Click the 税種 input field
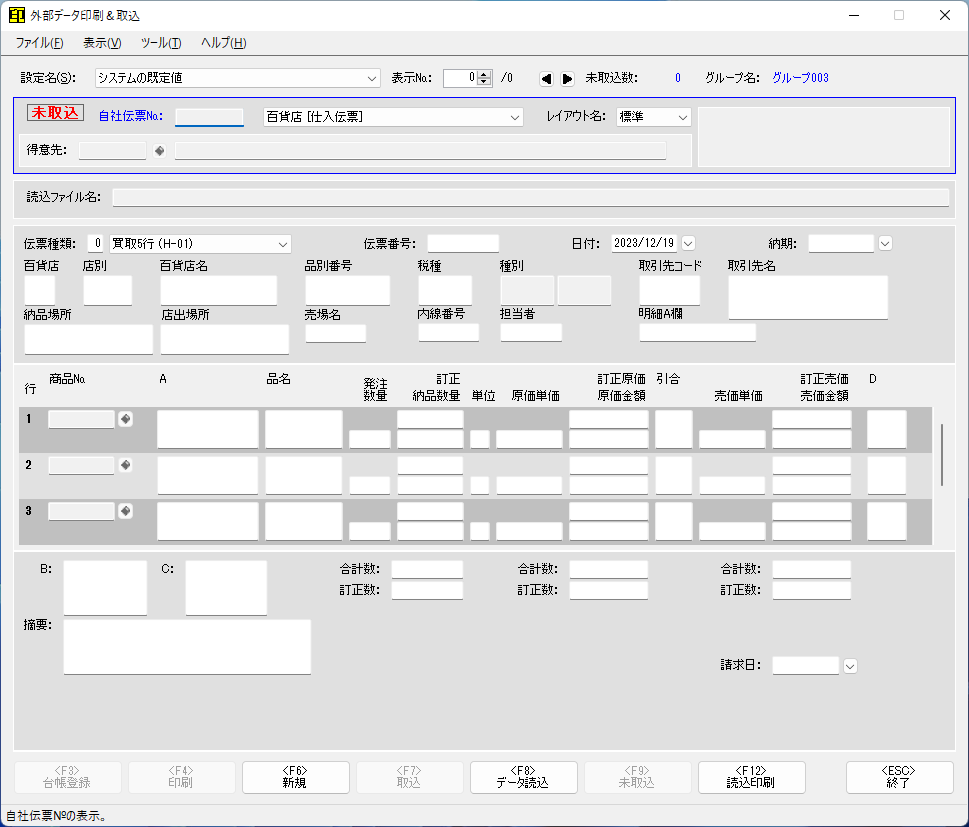 [445, 291]
